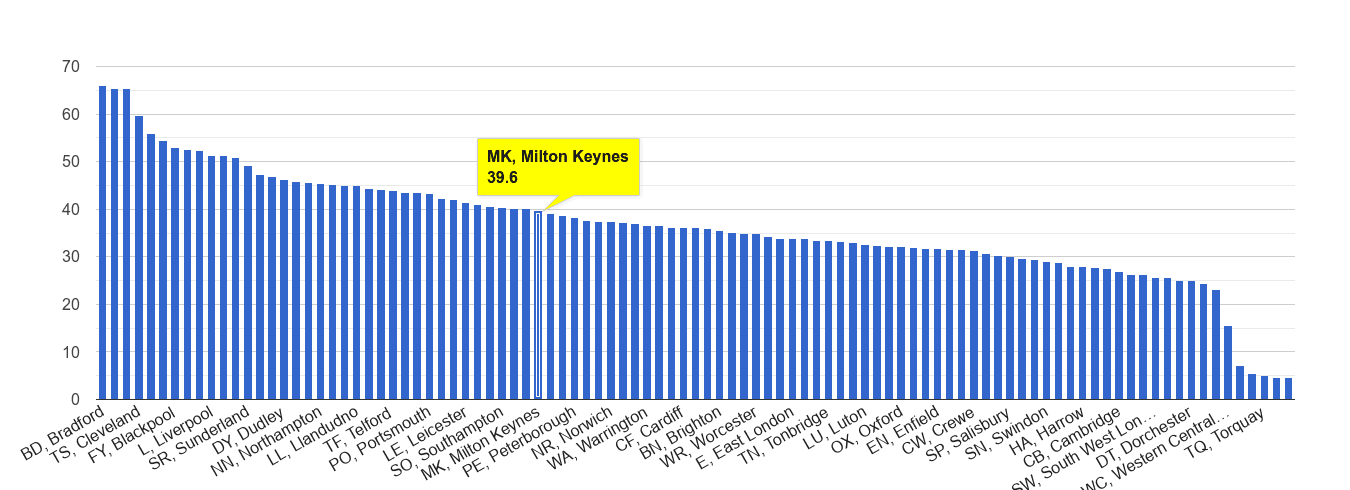1350x490 pixels.
Task: Click the 70 value on y-axis
Action: pyautogui.click(x=70, y=67)
